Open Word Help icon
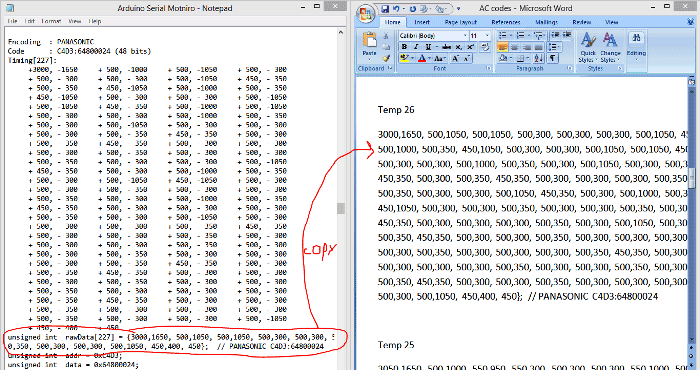The image size is (700, 370). 691,21
